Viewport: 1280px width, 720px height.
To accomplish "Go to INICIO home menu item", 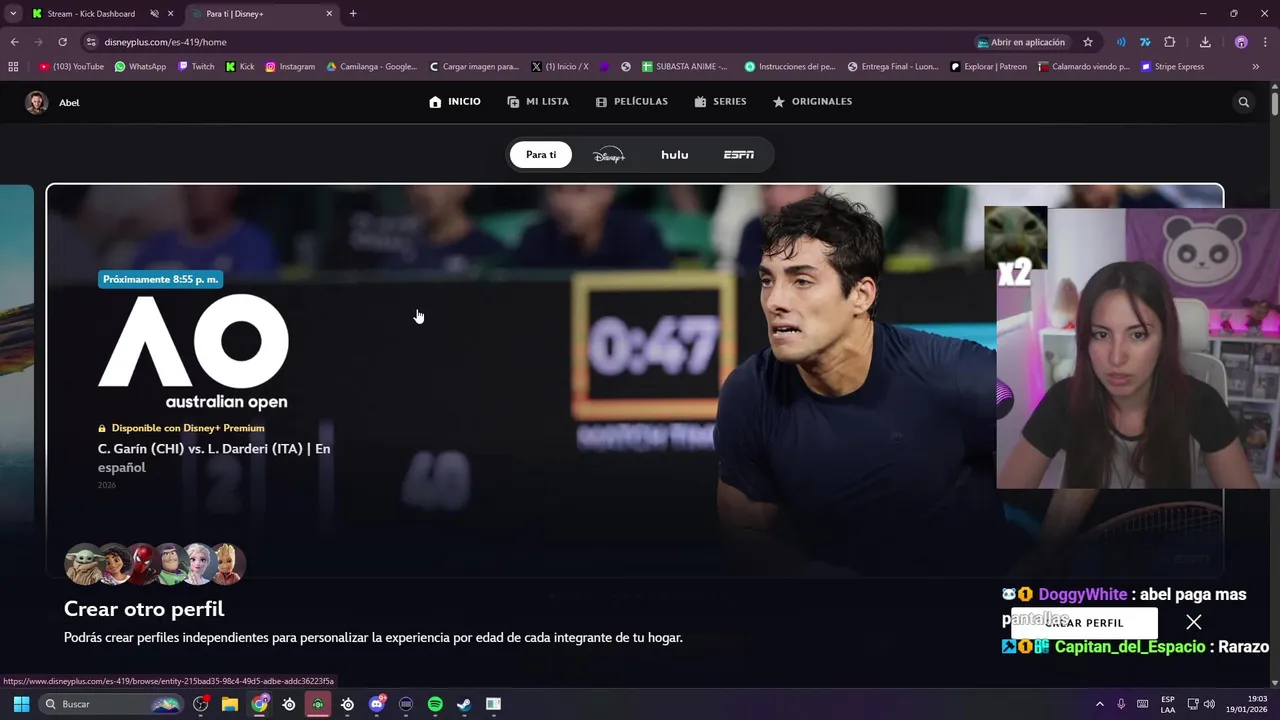I will (x=455, y=102).
